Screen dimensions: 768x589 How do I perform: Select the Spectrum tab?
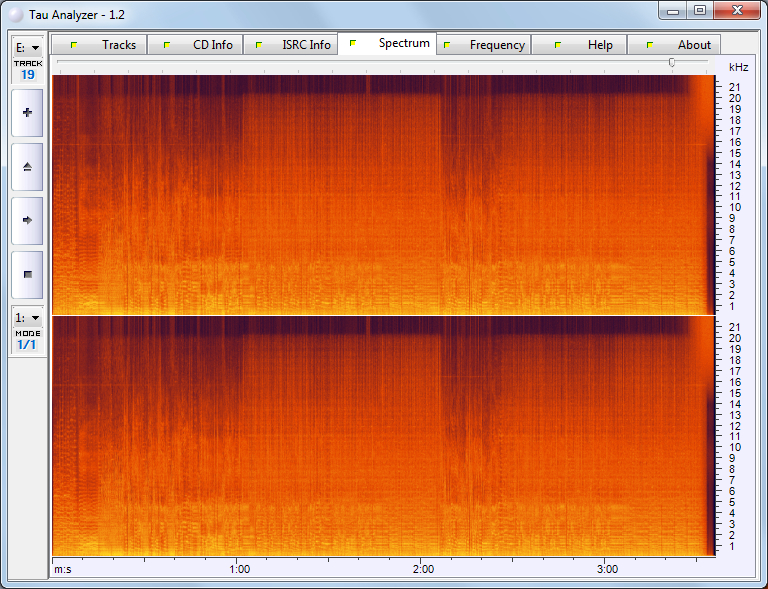(388, 44)
